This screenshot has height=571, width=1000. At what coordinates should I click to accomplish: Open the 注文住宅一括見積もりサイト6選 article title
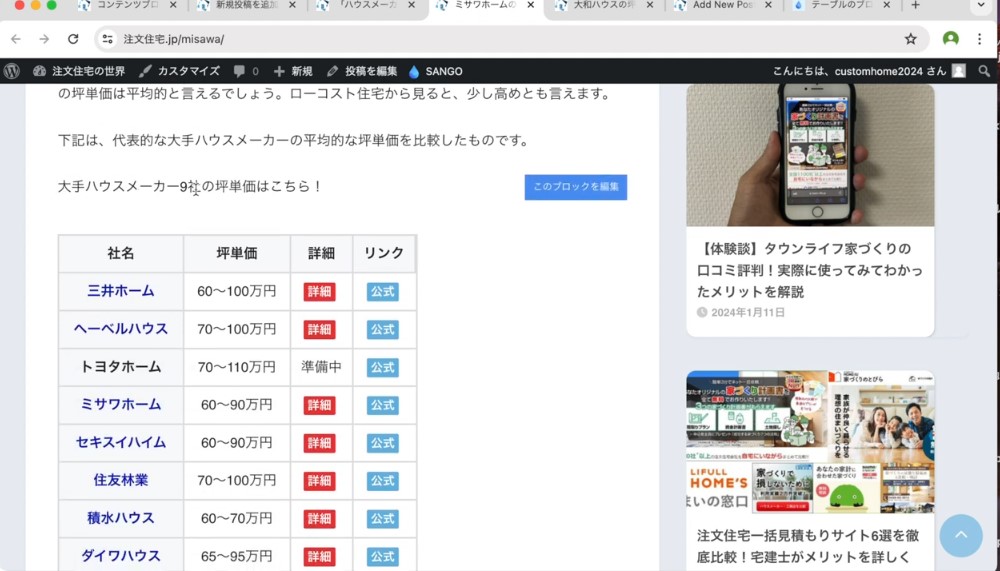pyautogui.click(x=807, y=546)
